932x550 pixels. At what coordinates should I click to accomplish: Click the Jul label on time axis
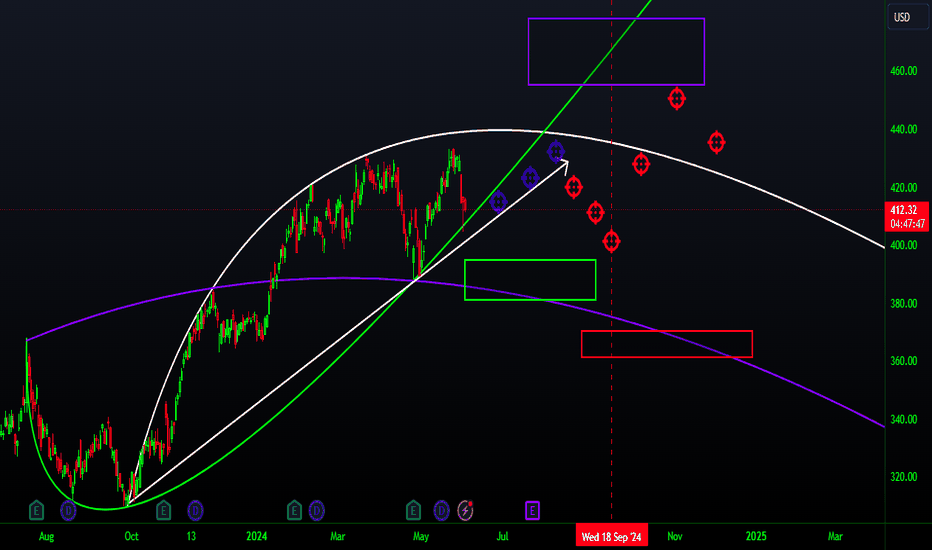(502, 536)
